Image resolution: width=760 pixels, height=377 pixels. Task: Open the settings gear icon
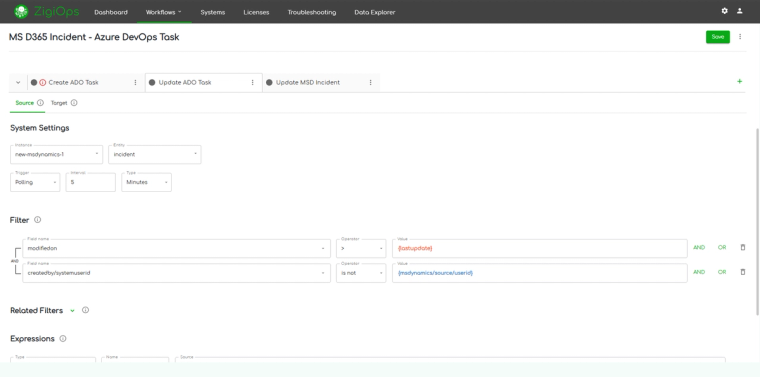pyautogui.click(x=725, y=11)
